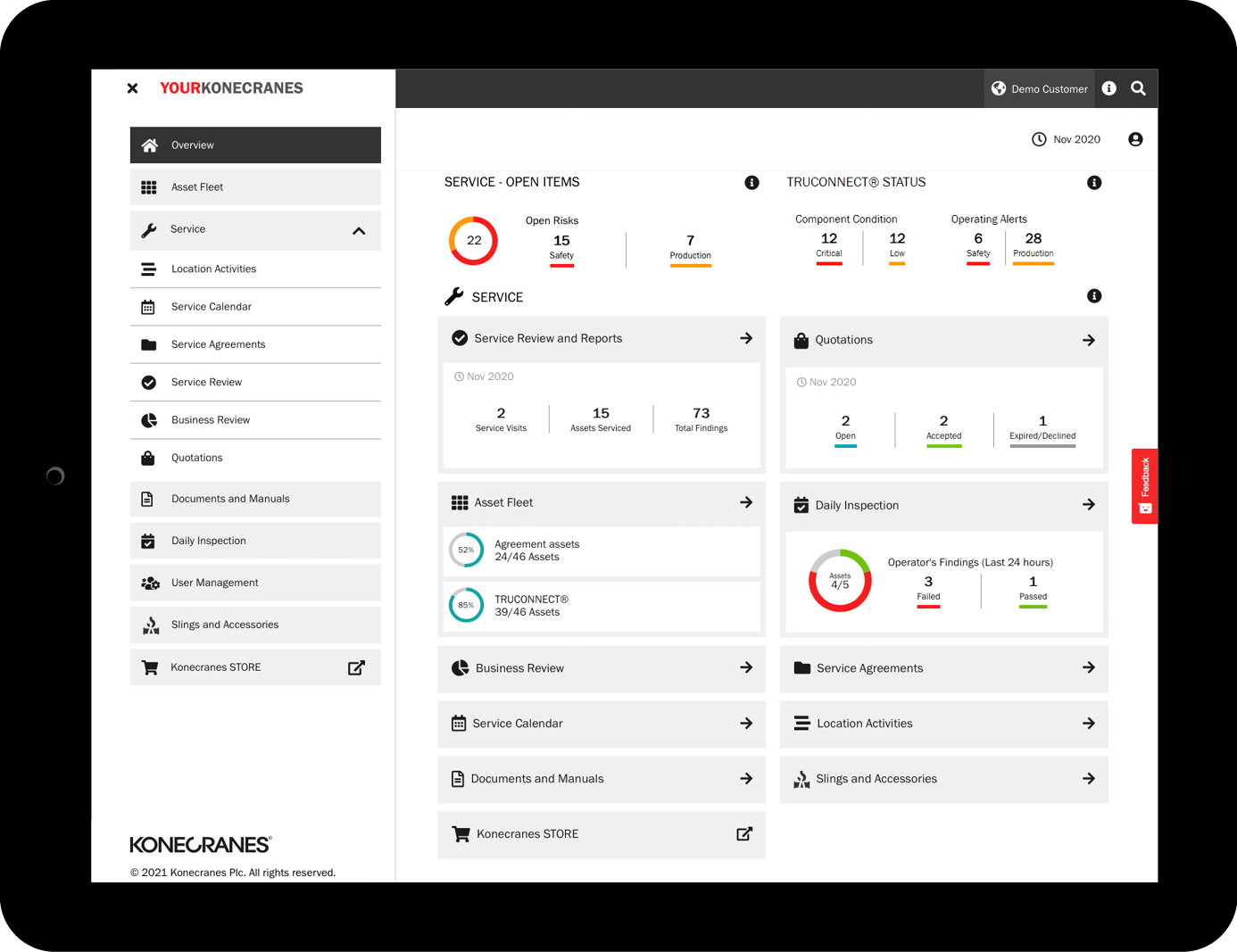Click the red Feedback button
Screen dimensions: 1237x952
point(1144,486)
